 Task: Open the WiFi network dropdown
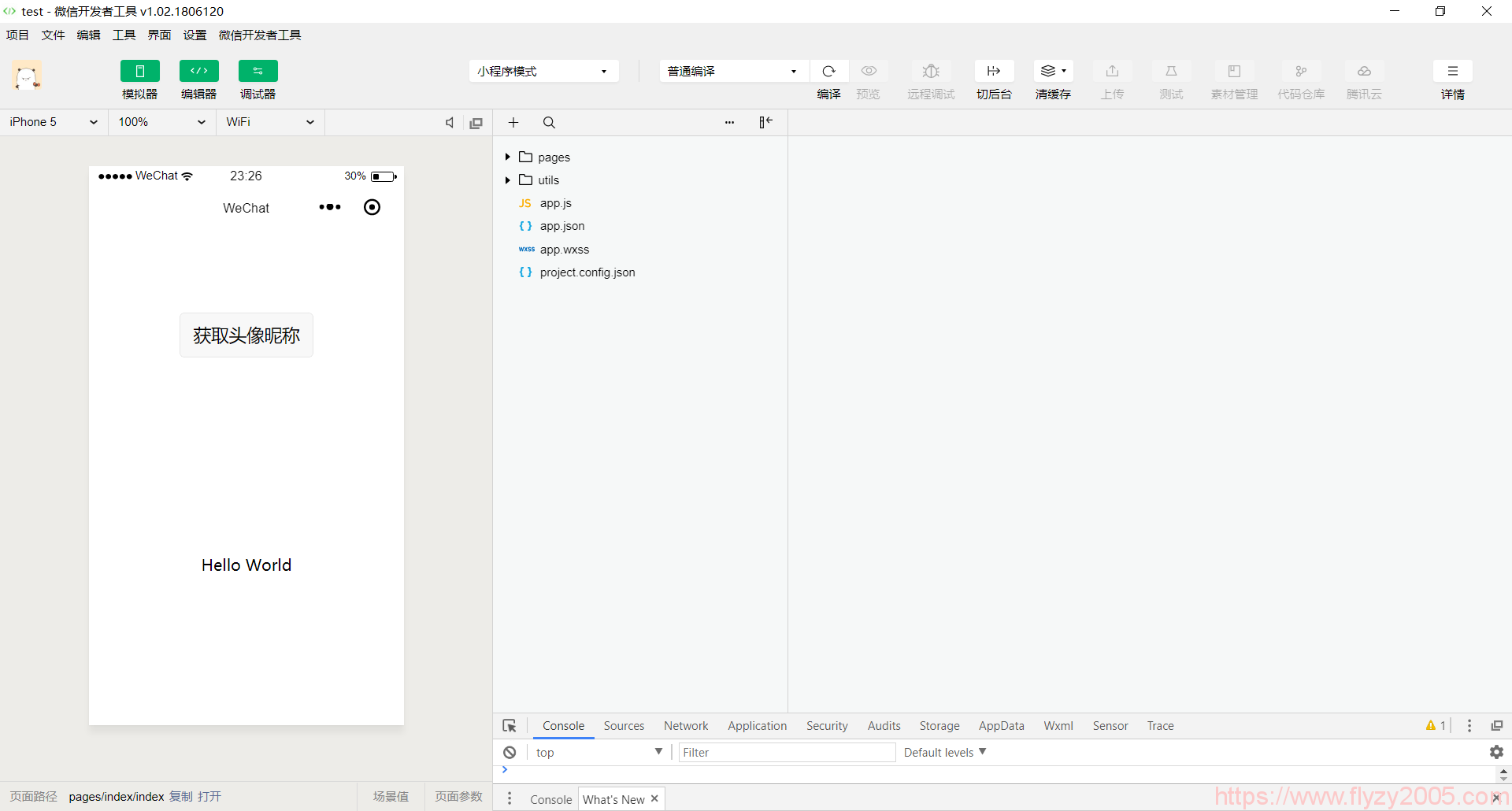pos(271,122)
